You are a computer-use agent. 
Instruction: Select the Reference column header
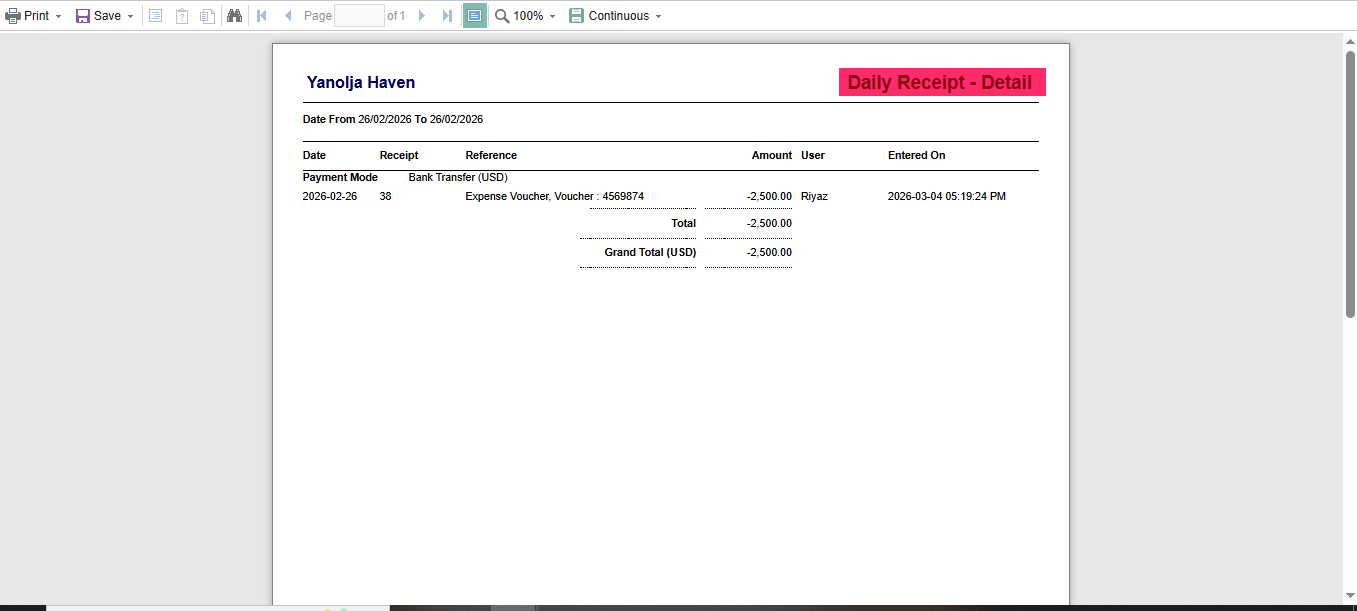tap(491, 155)
